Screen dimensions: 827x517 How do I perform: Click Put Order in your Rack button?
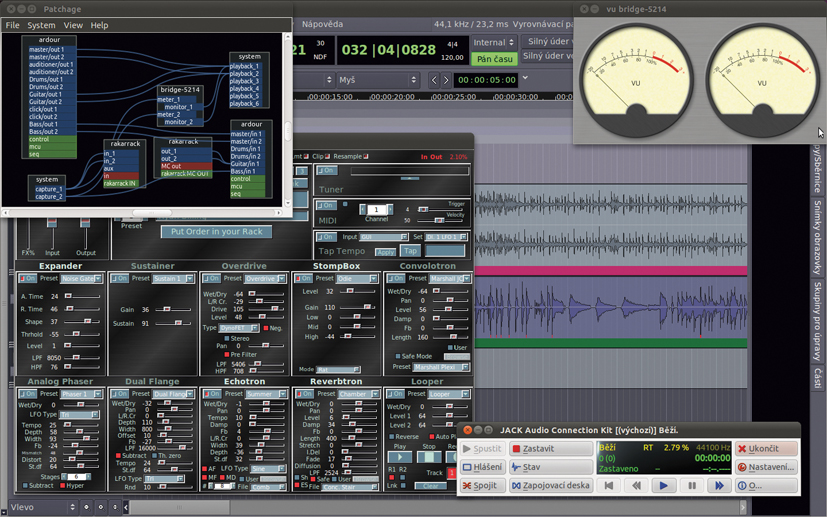tap(216, 232)
